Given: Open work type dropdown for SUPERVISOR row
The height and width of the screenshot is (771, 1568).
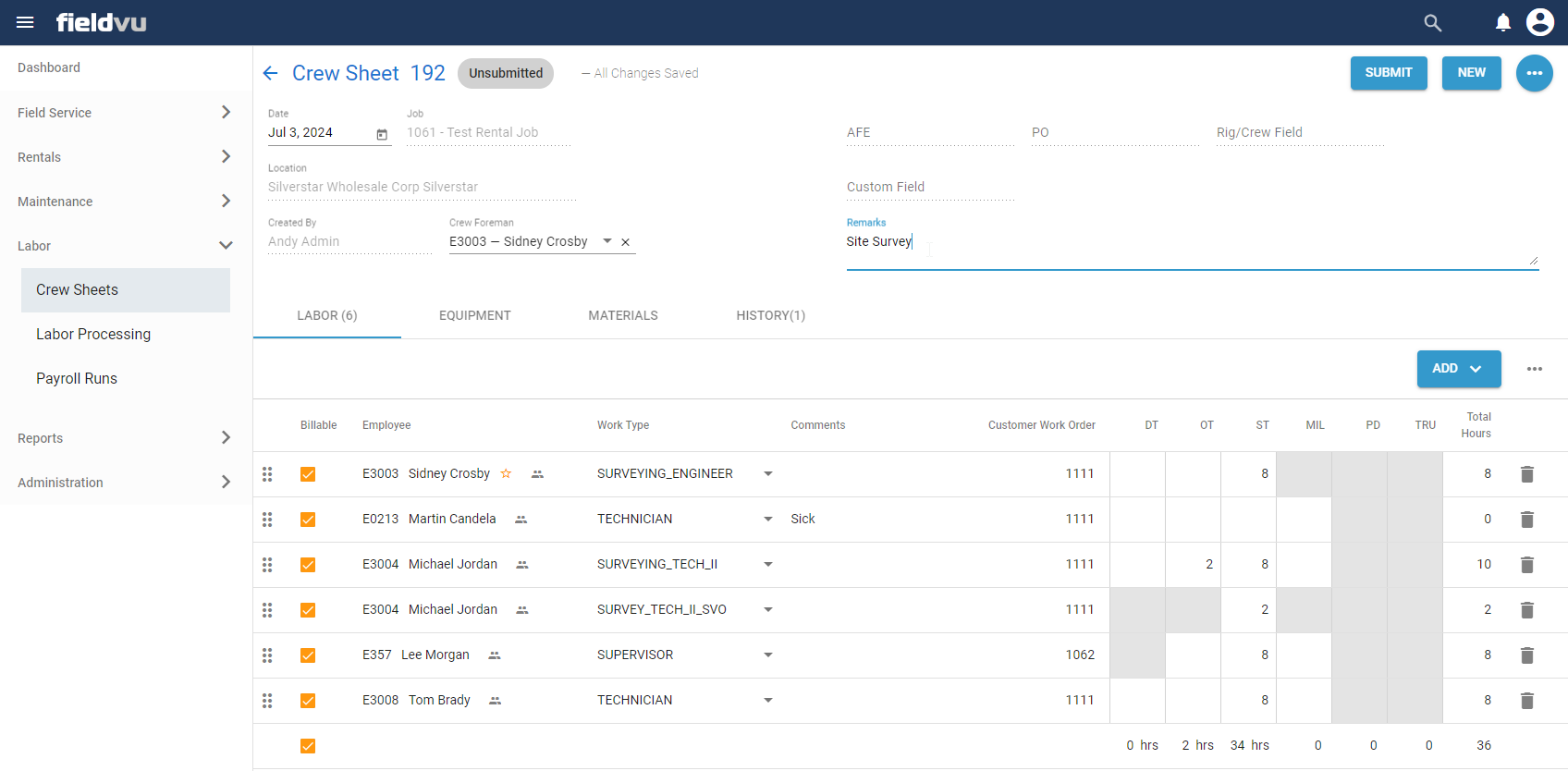Looking at the screenshot, I should [767, 655].
